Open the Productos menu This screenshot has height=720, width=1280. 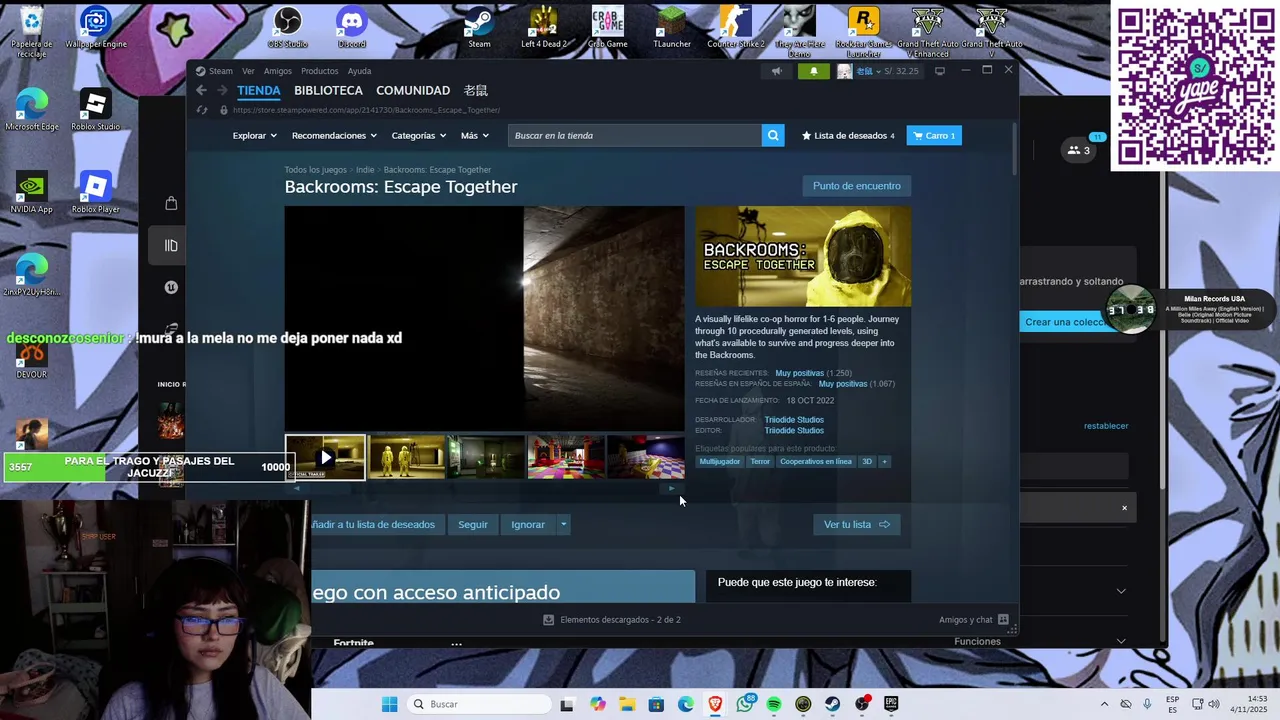[x=320, y=71]
